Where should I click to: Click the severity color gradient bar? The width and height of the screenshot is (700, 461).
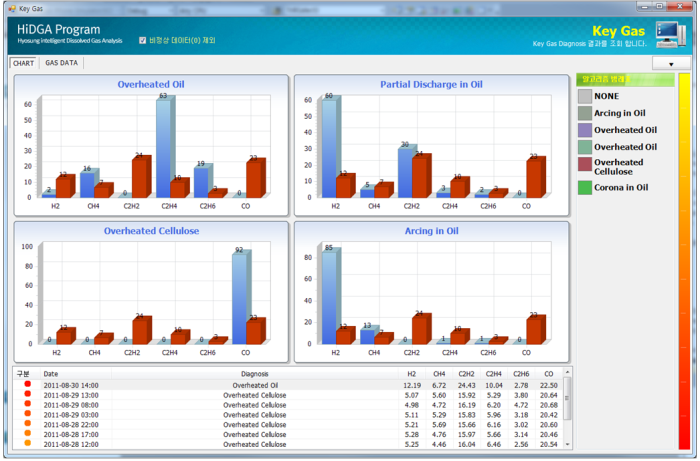[x=684, y=262]
